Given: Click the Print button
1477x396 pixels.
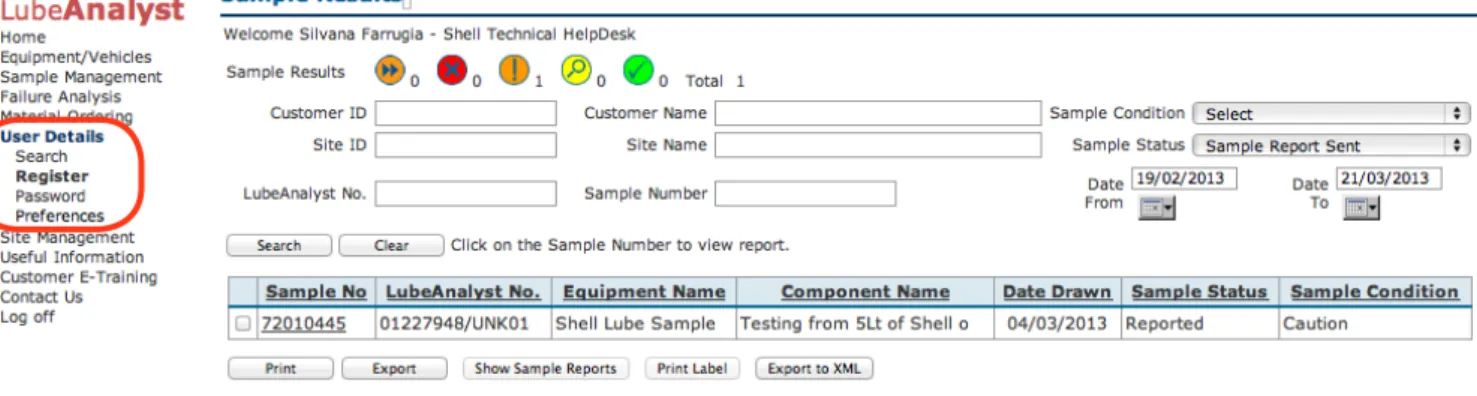Looking at the screenshot, I should [x=280, y=369].
